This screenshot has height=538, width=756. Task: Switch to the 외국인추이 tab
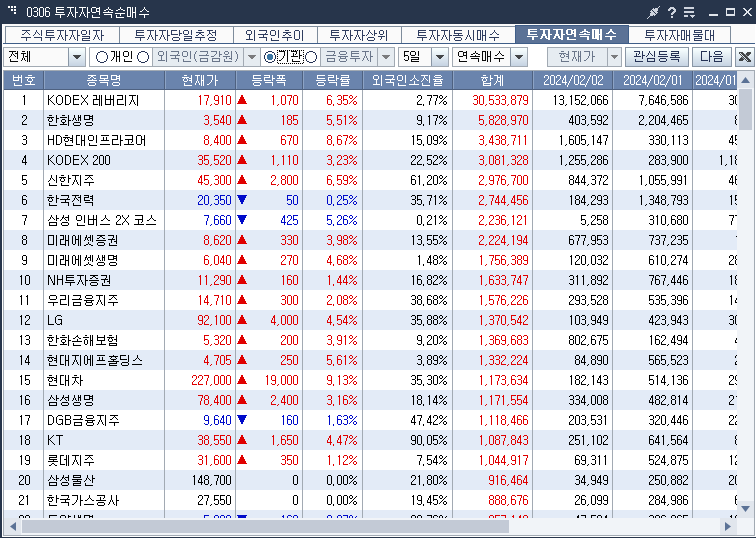coord(275,35)
